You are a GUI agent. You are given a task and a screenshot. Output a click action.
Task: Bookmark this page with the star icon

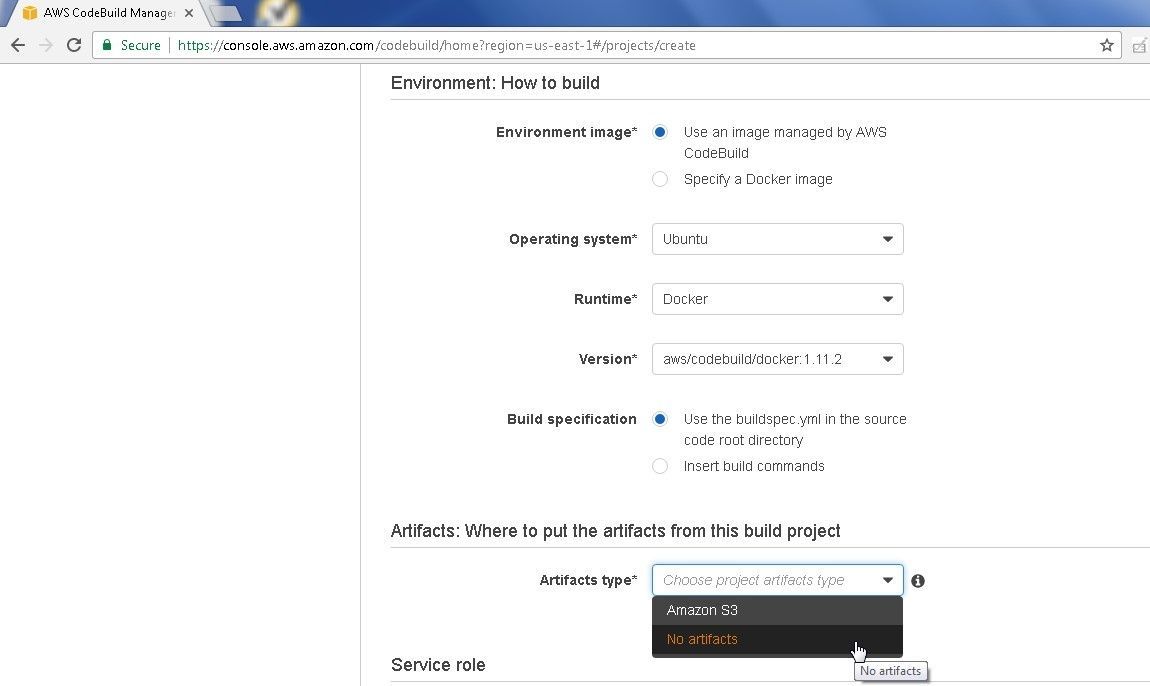(1107, 45)
